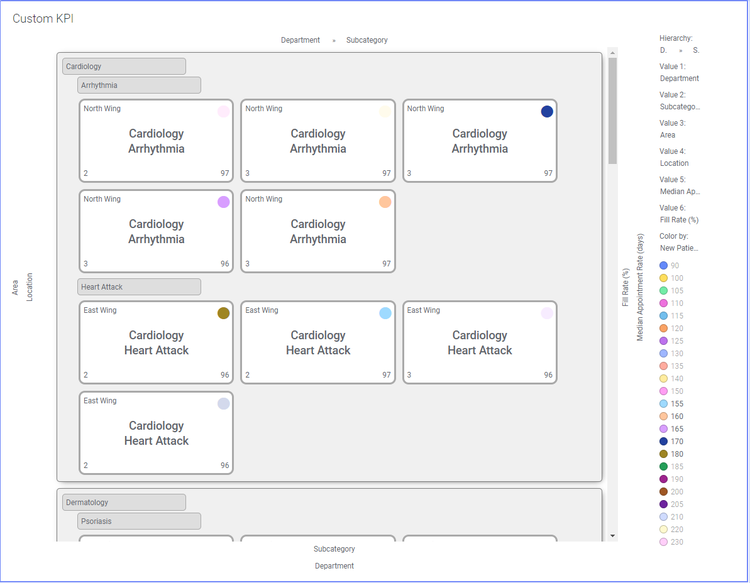Select legend color 105 swatch

coord(663,290)
